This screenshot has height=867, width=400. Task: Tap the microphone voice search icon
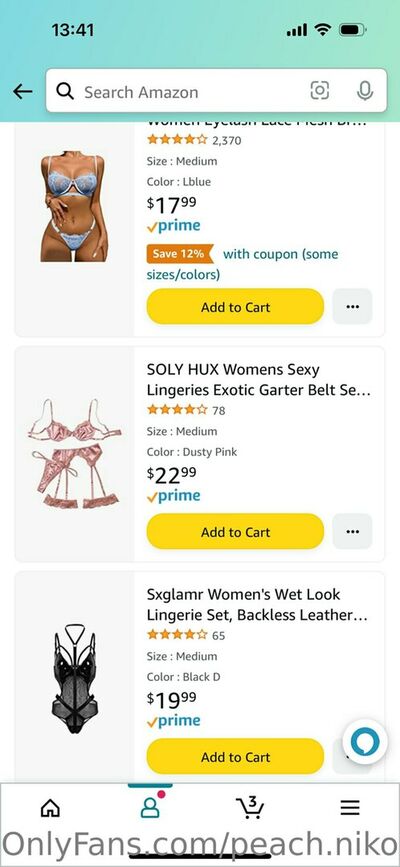(365, 91)
